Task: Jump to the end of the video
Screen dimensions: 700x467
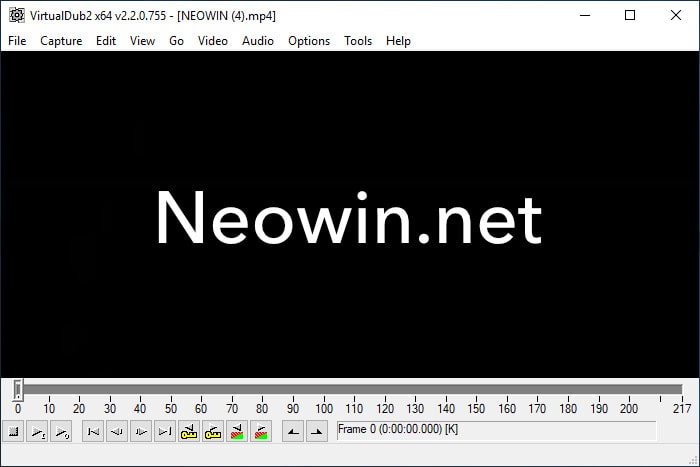Action: tap(165, 431)
